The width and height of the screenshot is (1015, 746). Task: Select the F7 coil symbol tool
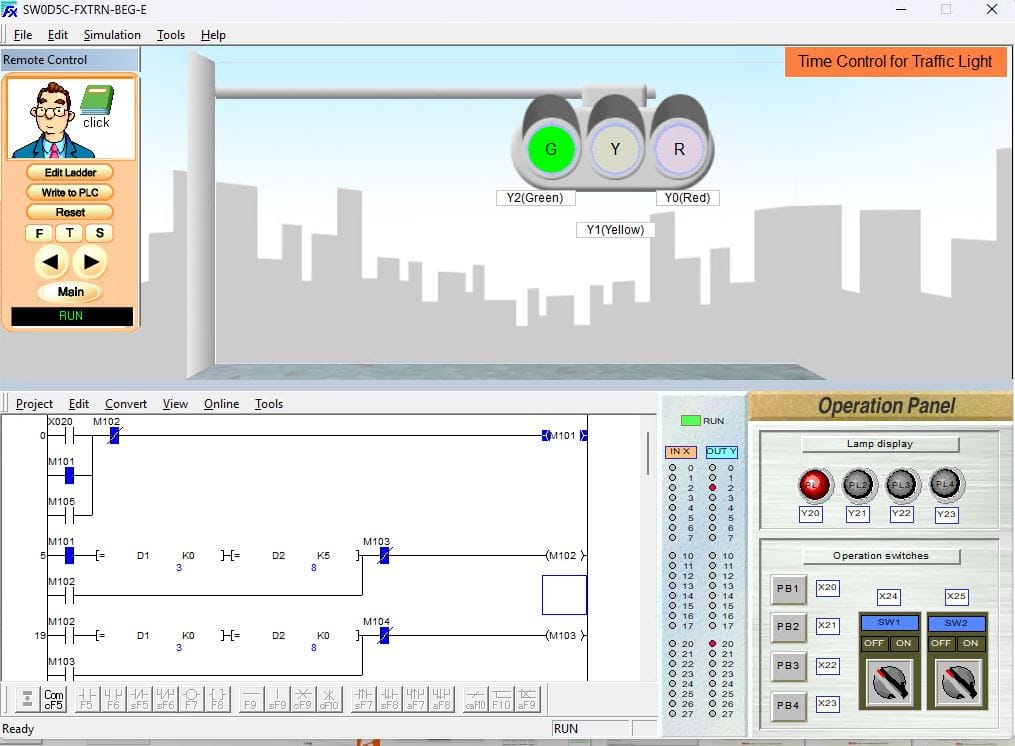[190, 698]
